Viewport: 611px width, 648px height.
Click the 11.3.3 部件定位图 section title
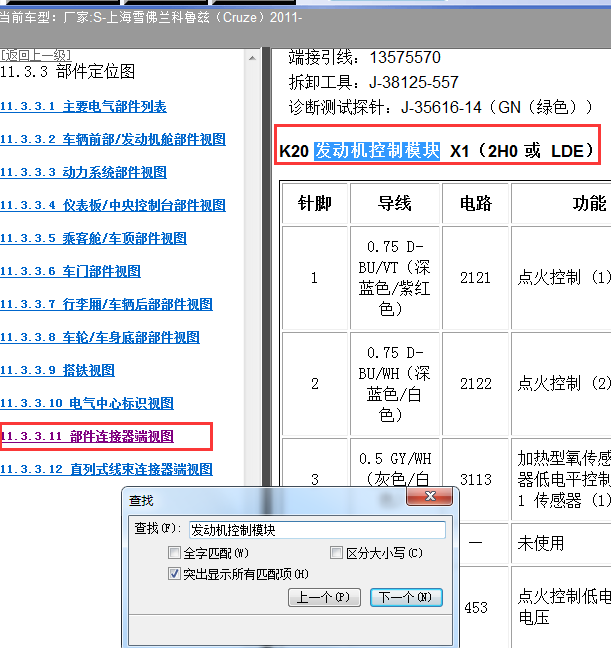click(67, 71)
